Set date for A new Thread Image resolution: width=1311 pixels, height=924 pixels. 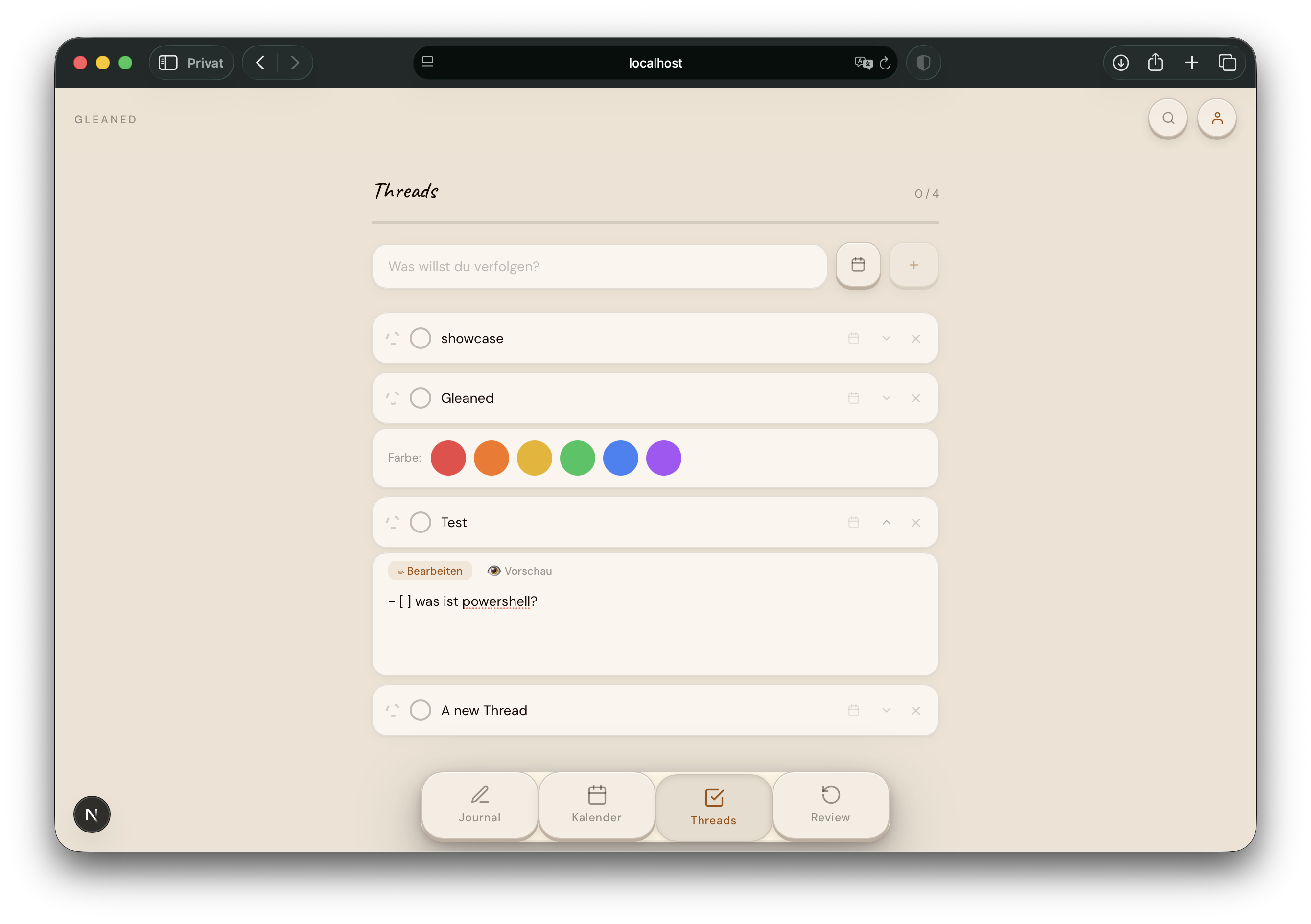[x=854, y=710]
